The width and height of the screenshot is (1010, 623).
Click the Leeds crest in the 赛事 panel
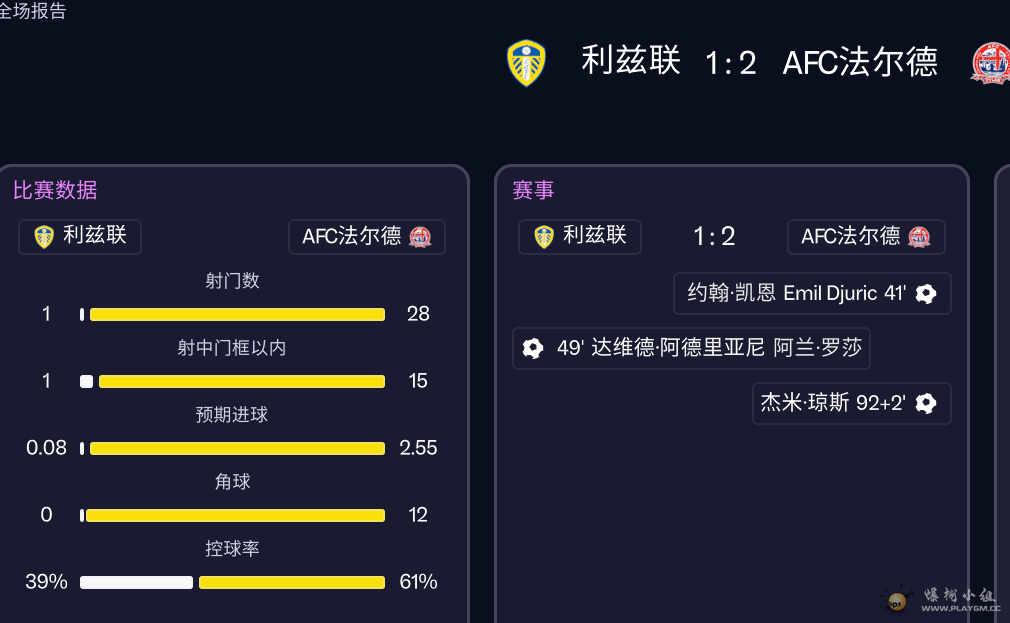[544, 236]
